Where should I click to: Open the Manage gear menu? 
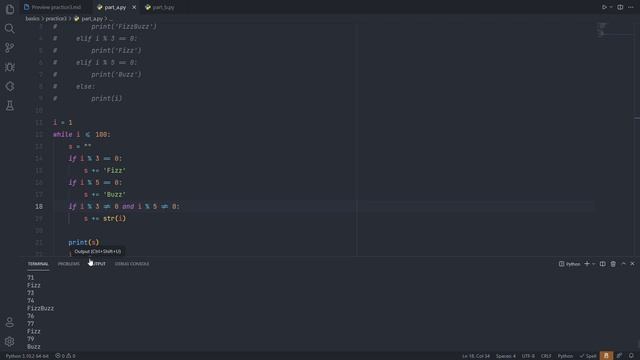pos(10,341)
